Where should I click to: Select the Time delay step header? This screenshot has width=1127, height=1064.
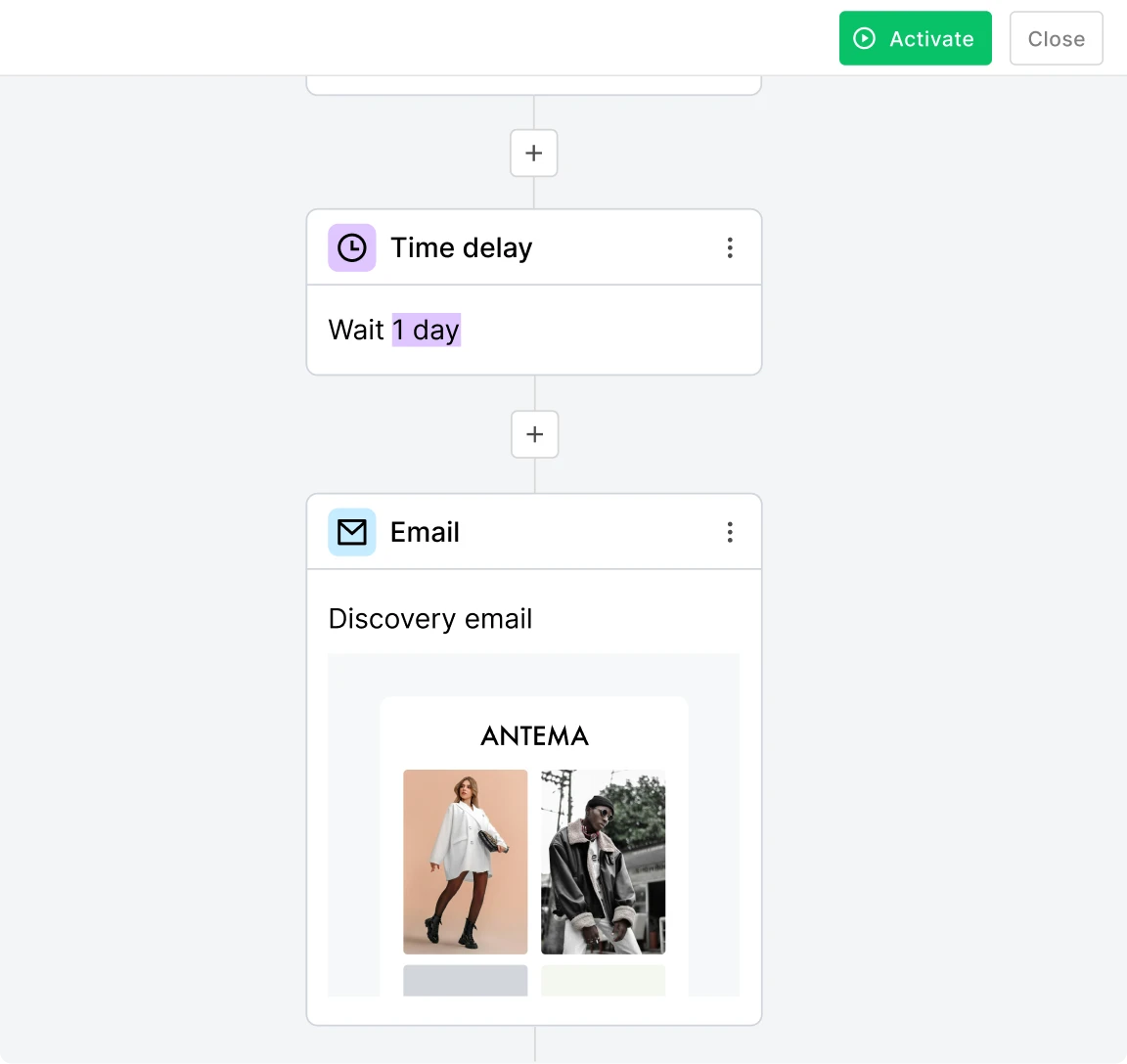point(461,247)
